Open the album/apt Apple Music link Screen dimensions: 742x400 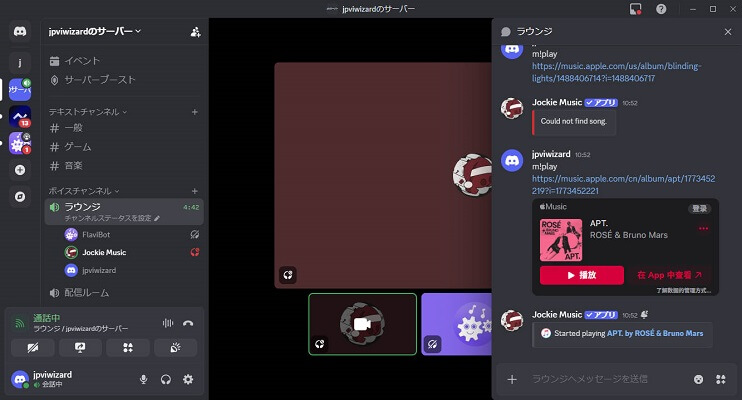point(623,185)
